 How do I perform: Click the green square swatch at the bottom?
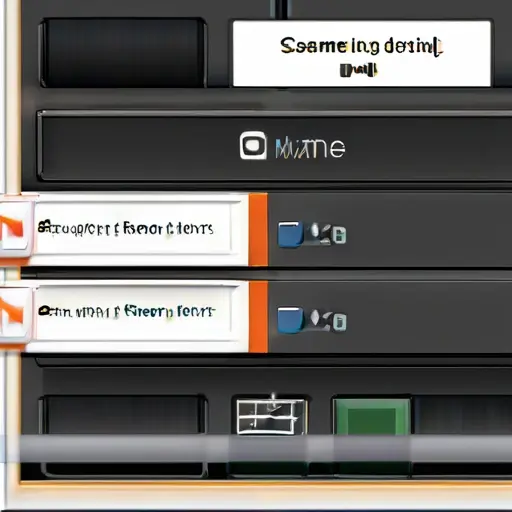372,417
